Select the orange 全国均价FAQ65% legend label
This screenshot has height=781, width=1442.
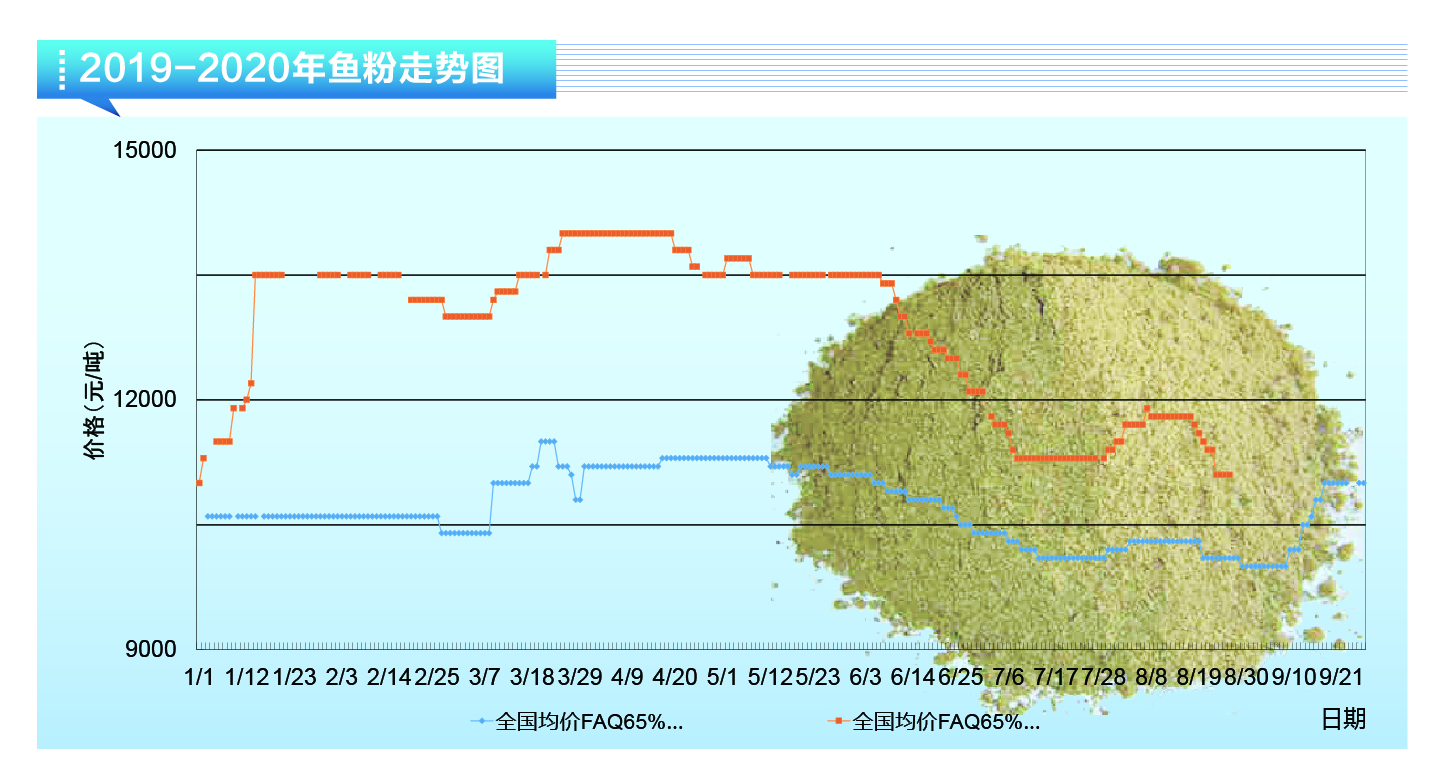946,721
